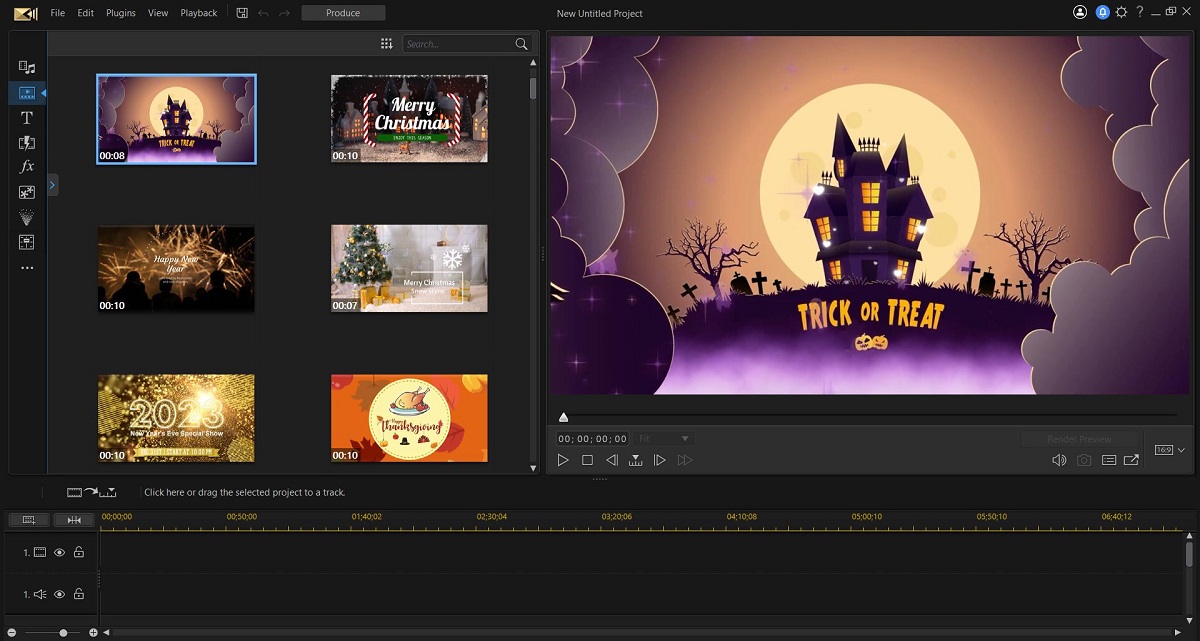
Task: Open the preview Fit zoom dropdown
Action: (x=664, y=439)
